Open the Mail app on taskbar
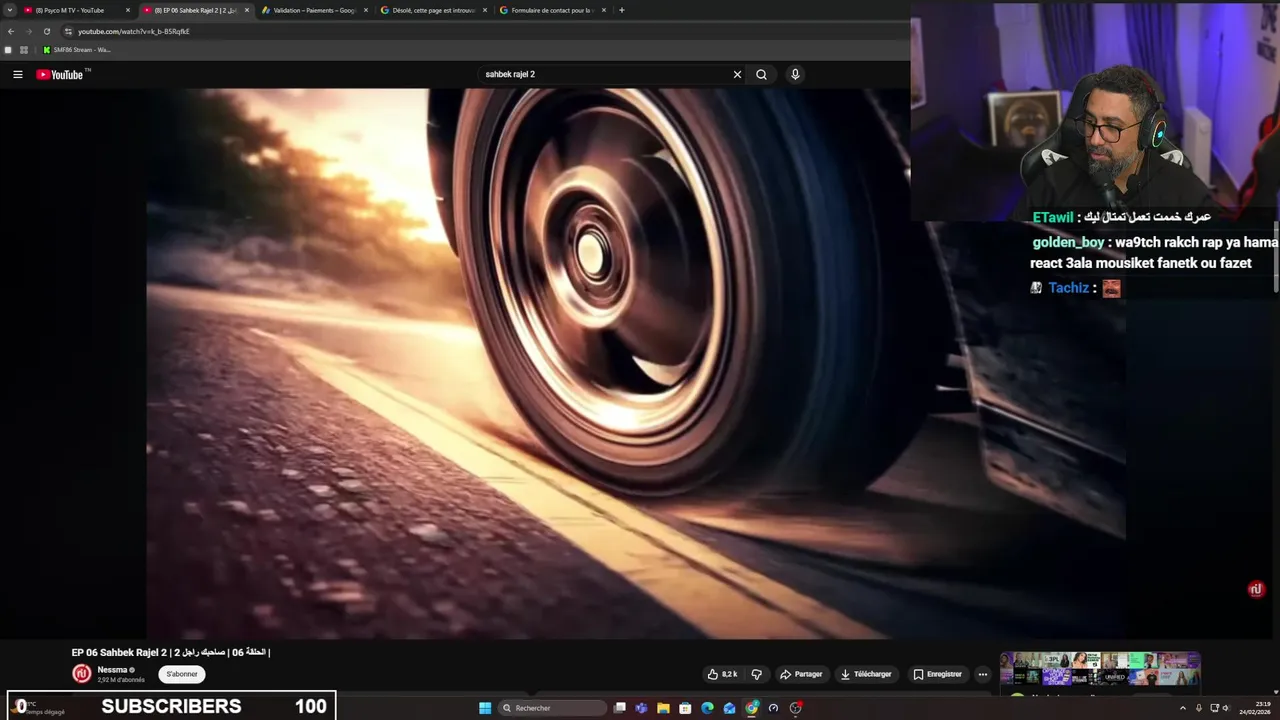 pos(729,708)
